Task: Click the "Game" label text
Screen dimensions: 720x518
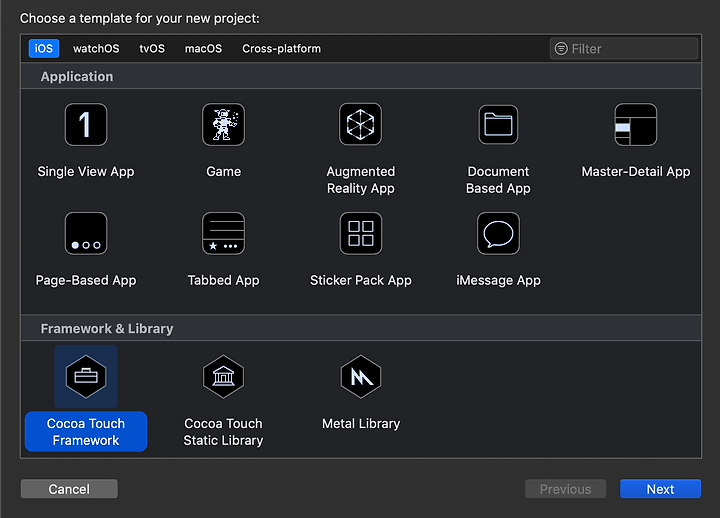Action: click(x=224, y=171)
